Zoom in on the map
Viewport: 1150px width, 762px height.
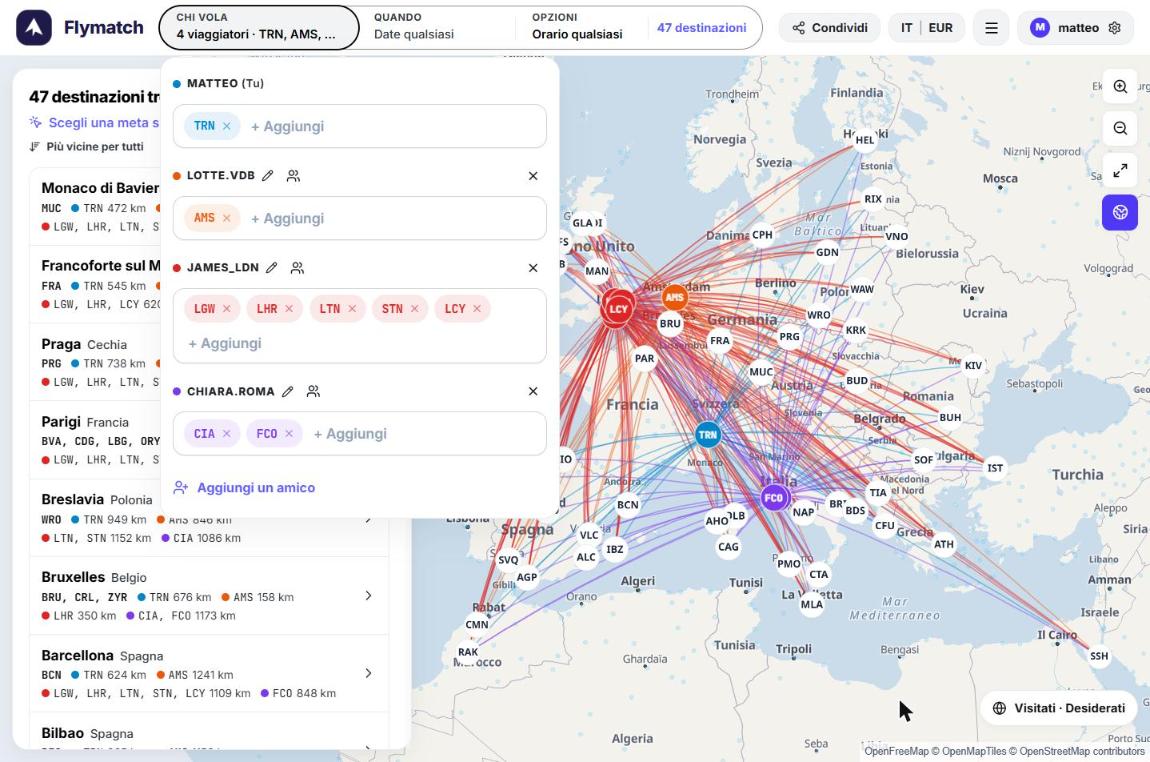click(x=1120, y=87)
